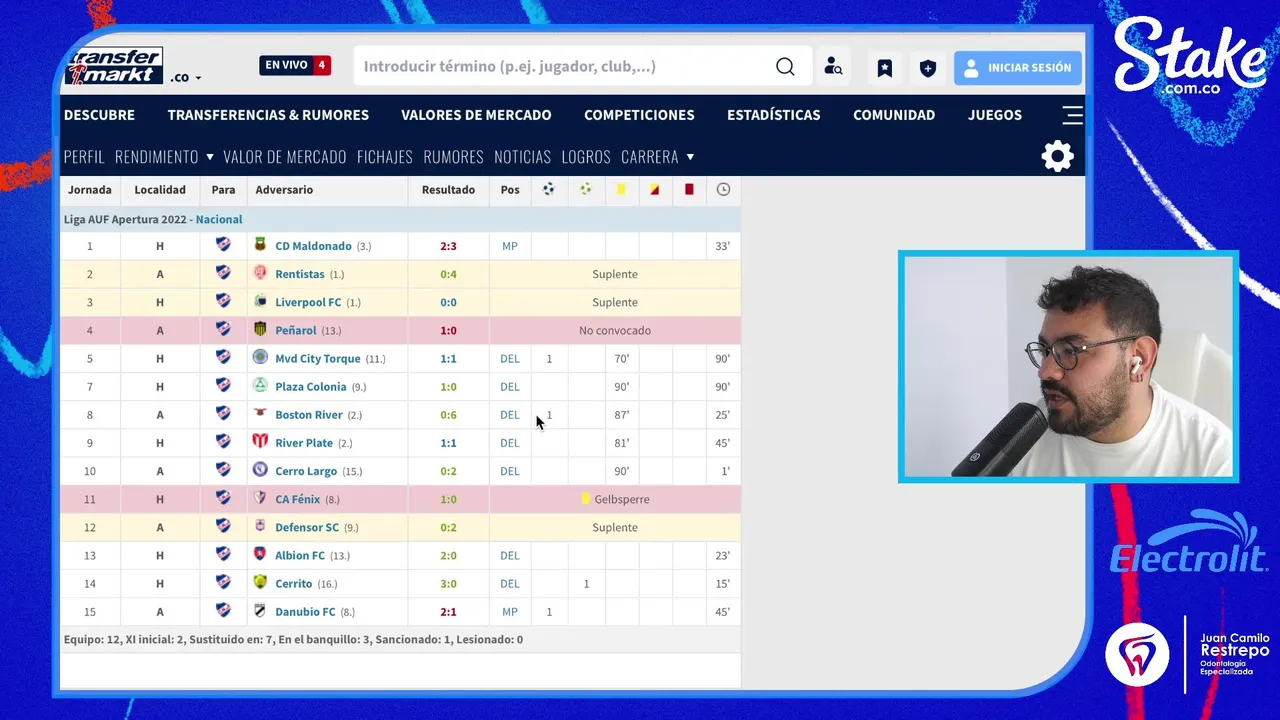Open the Rentistas club link
Screen dimensions: 1280x720
pos(300,274)
